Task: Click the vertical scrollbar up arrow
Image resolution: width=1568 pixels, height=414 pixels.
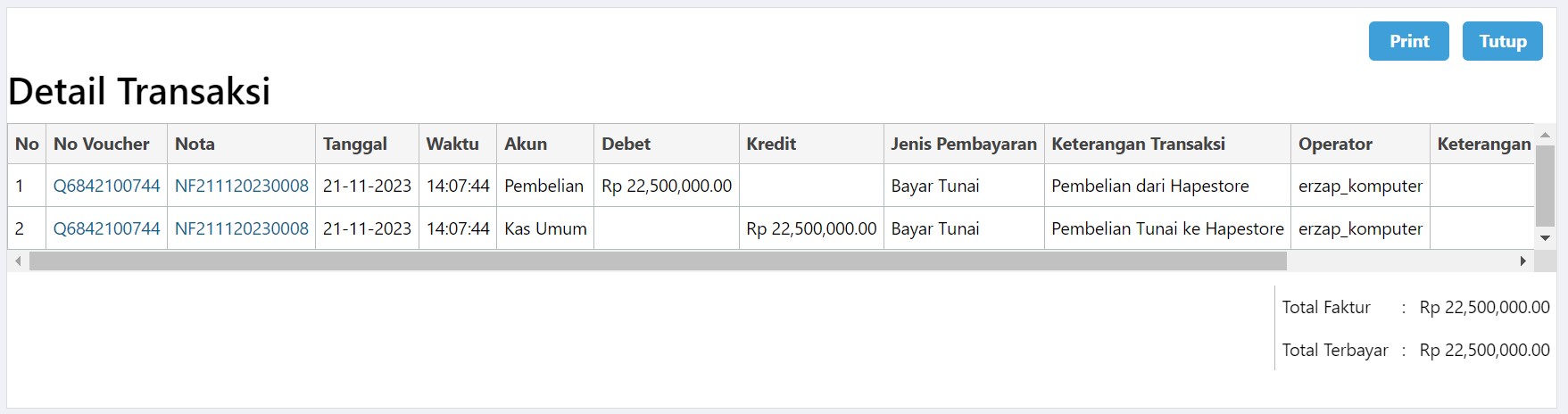Action: 1546,135
